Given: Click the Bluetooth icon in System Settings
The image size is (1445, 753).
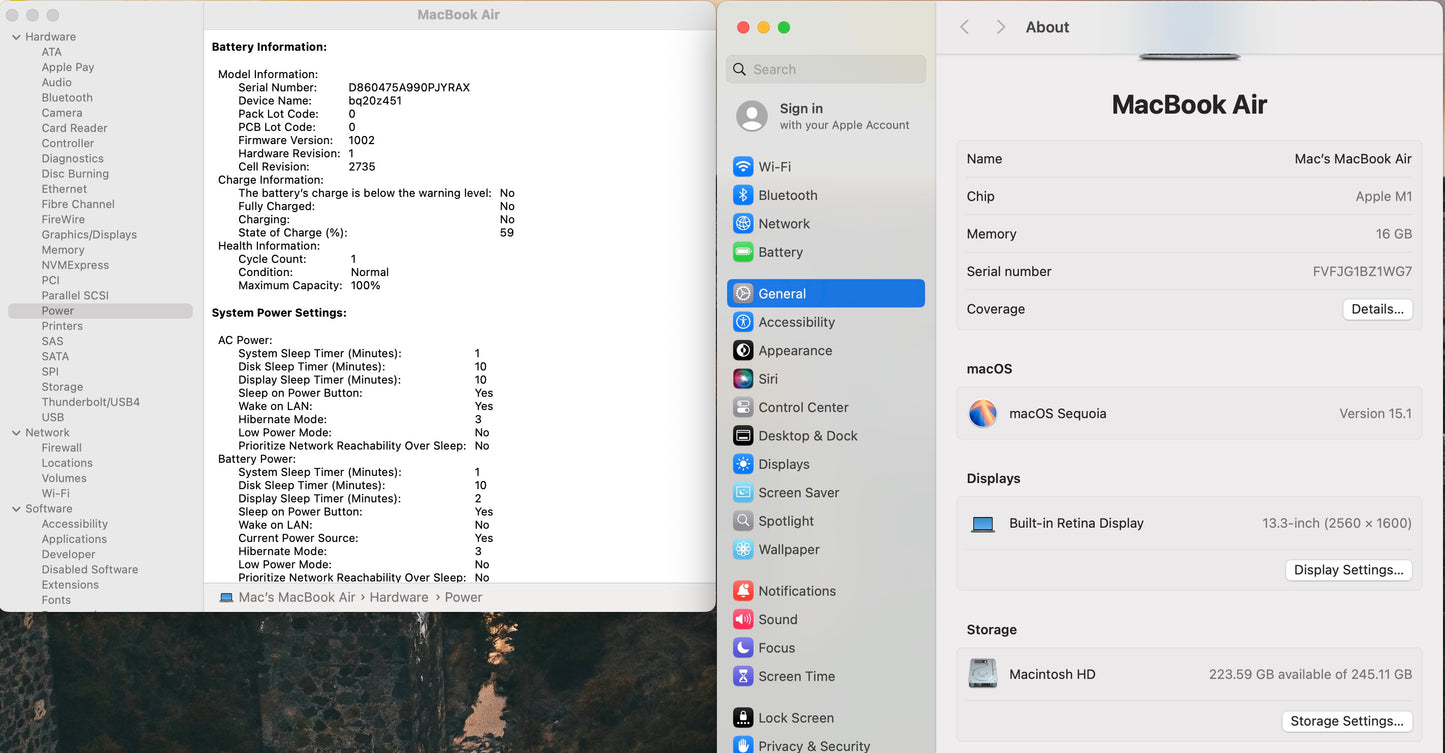Looking at the screenshot, I should coord(743,196).
